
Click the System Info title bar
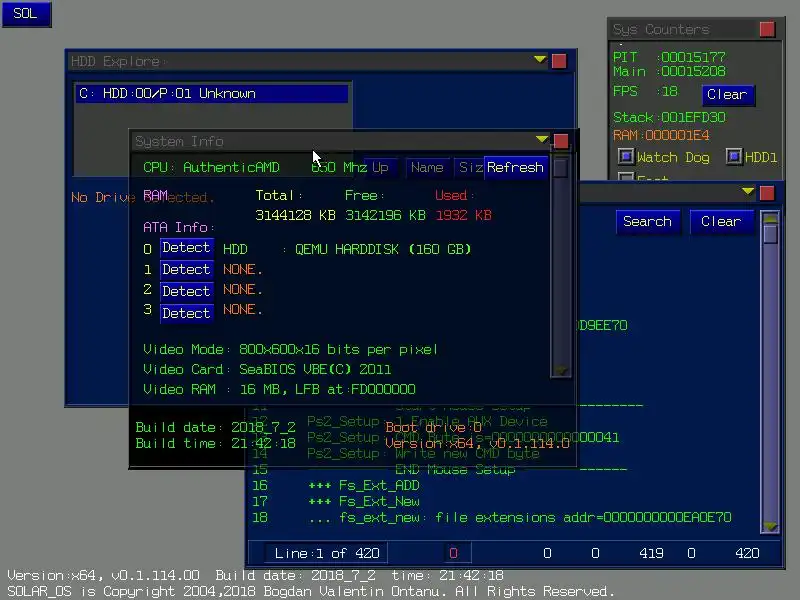[x=334, y=141]
